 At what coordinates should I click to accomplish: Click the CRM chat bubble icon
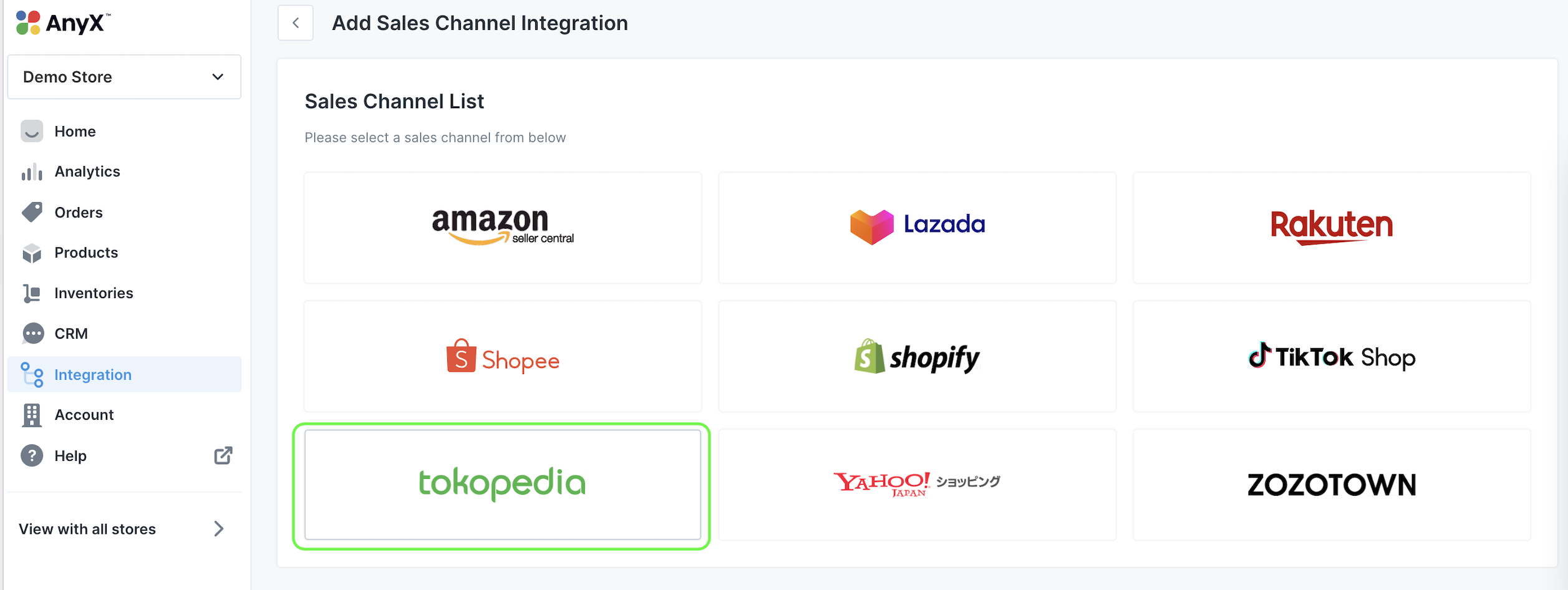(33, 334)
